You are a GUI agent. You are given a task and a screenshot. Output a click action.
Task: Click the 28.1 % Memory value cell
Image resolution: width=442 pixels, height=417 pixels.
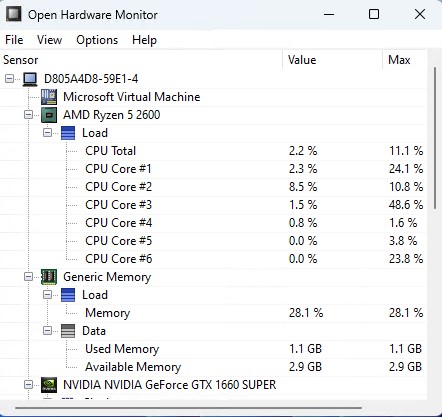coord(306,313)
